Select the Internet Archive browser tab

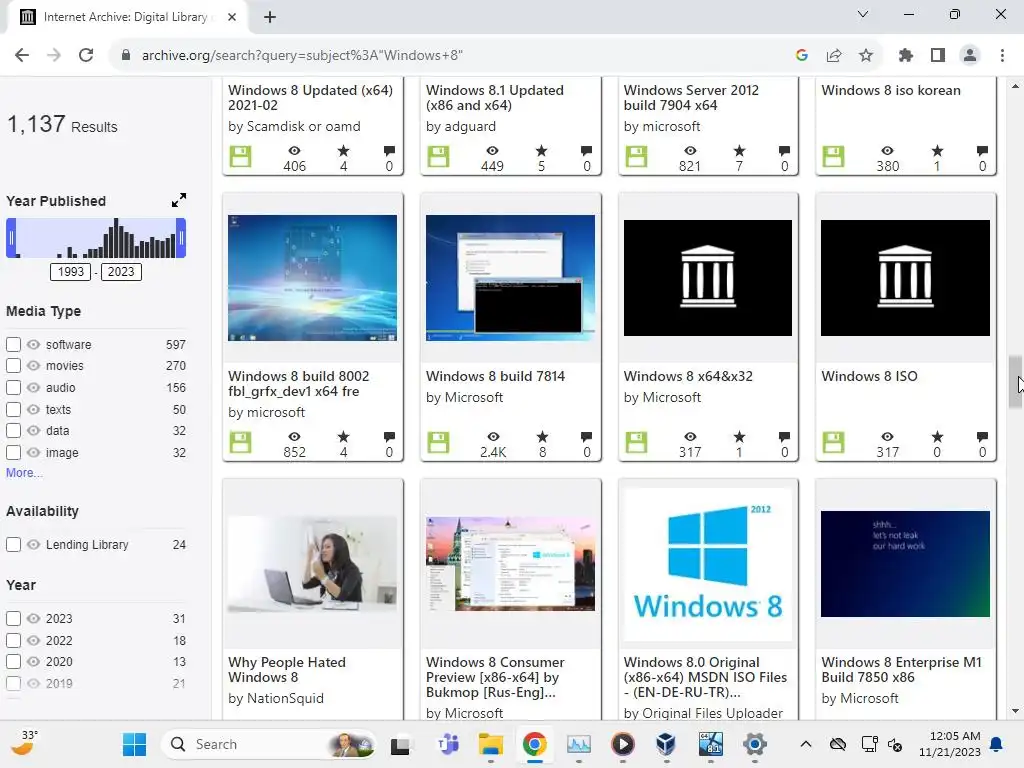(x=127, y=17)
